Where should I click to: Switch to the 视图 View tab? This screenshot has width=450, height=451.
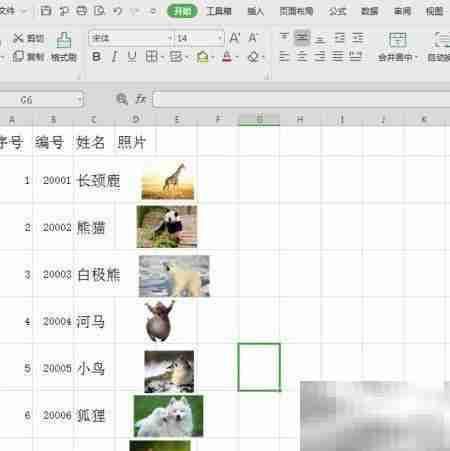click(x=435, y=11)
